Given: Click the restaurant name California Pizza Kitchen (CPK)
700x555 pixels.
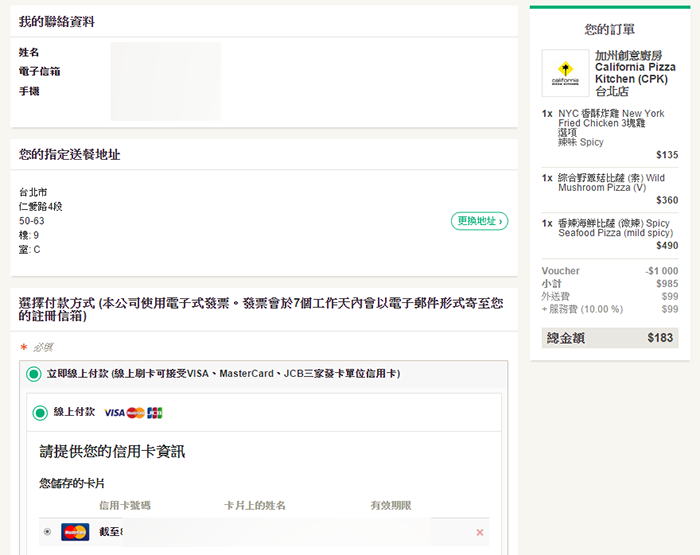Looking at the screenshot, I should [635, 73].
